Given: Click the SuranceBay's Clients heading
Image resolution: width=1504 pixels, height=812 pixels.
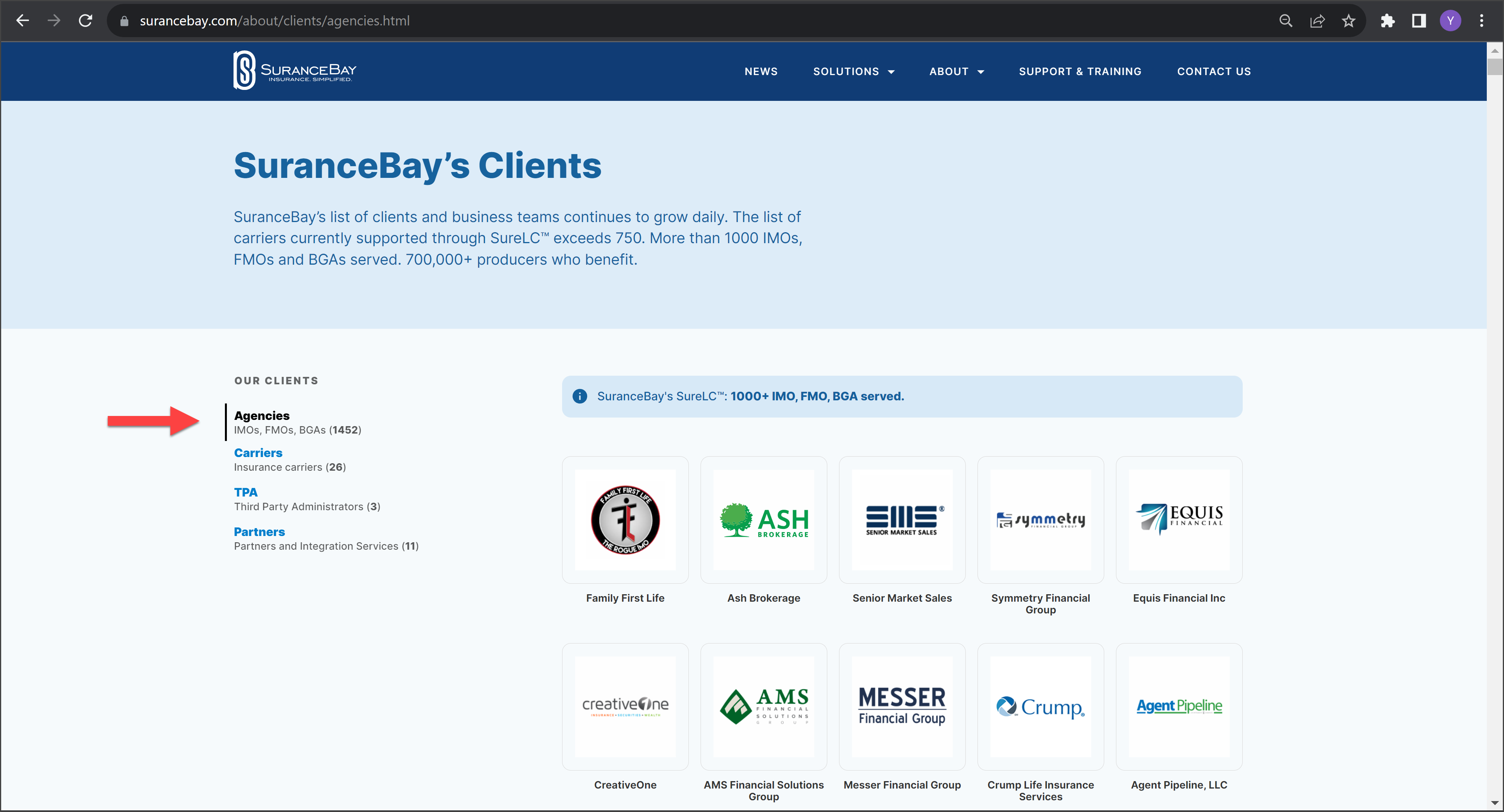Looking at the screenshot, I should pyautogui.click(x=417, y=166).
